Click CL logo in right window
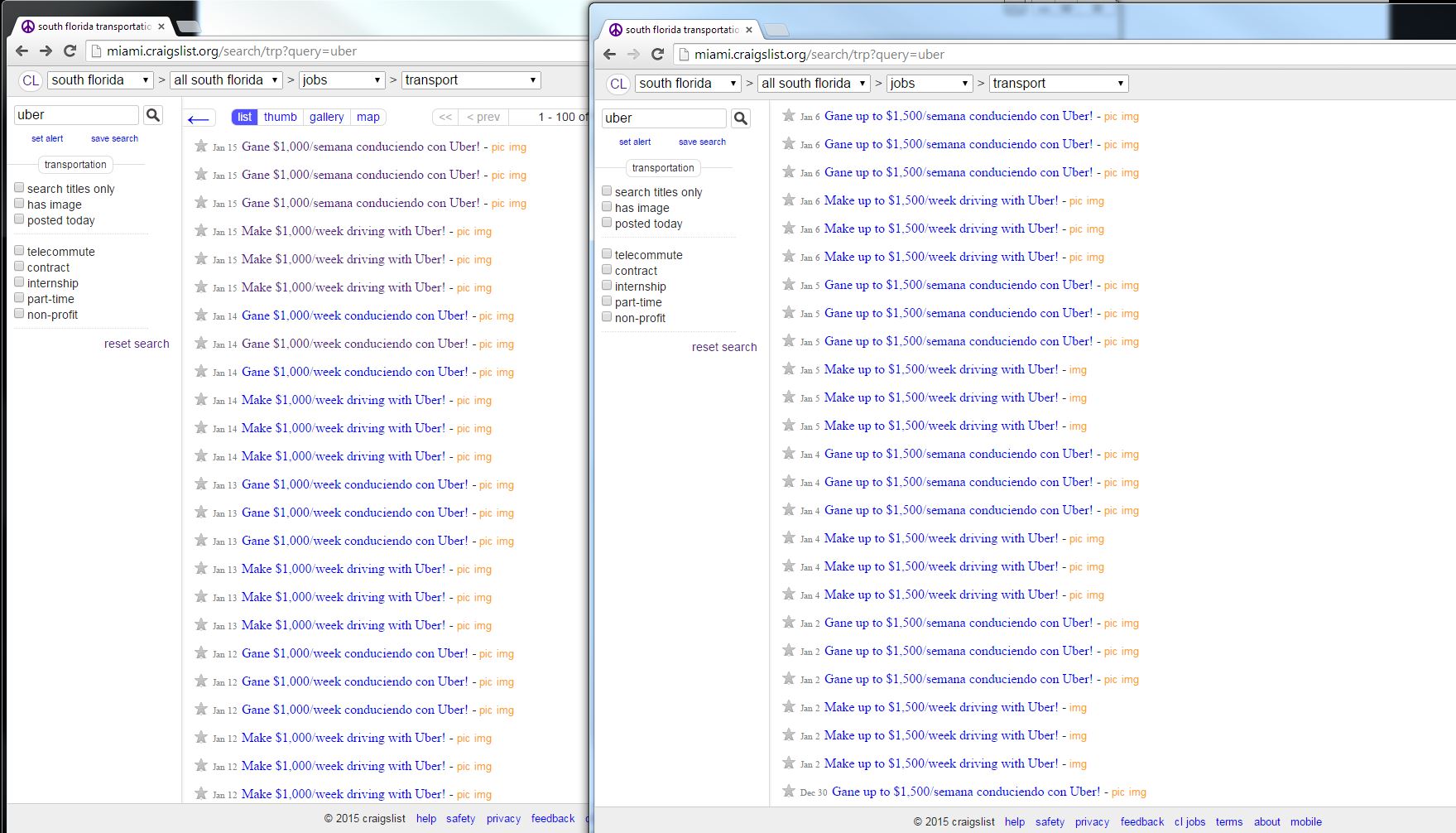Image resolution: width=1456 pixels, height=833 pixels. point(618,84)
